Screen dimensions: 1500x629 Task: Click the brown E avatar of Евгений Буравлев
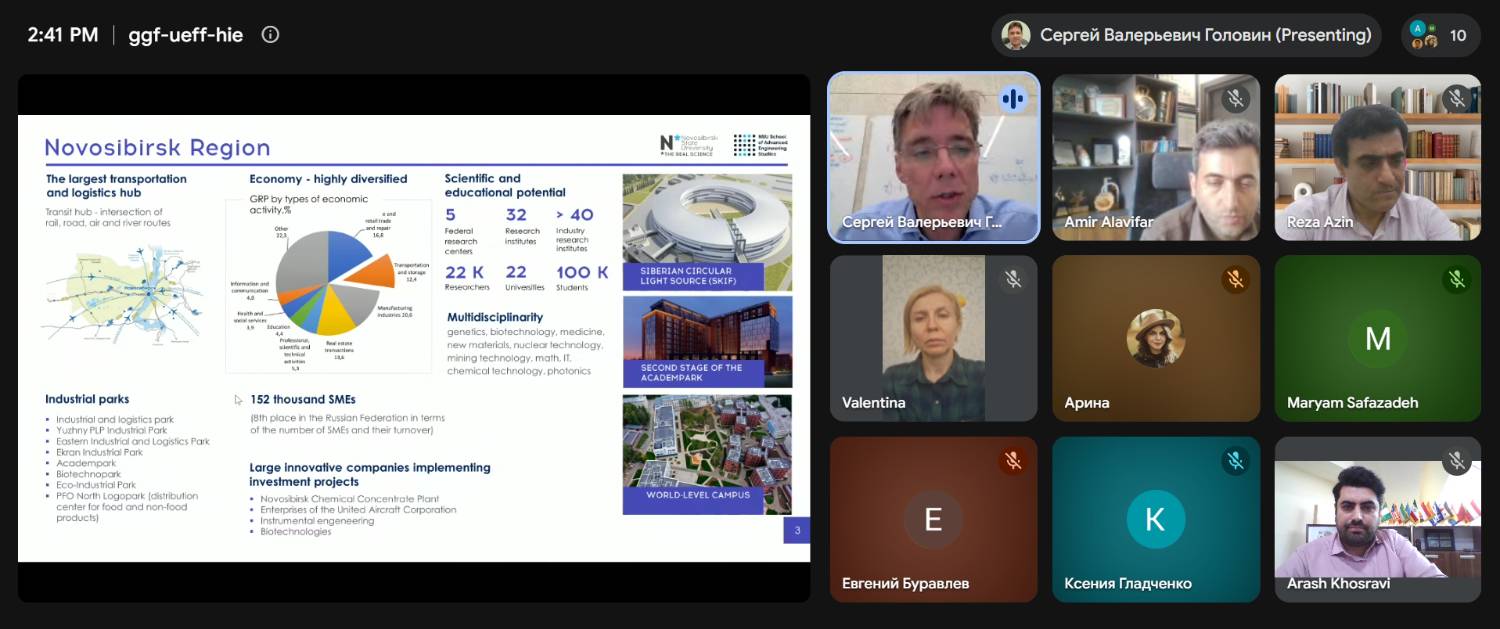(x=934, y=519)
